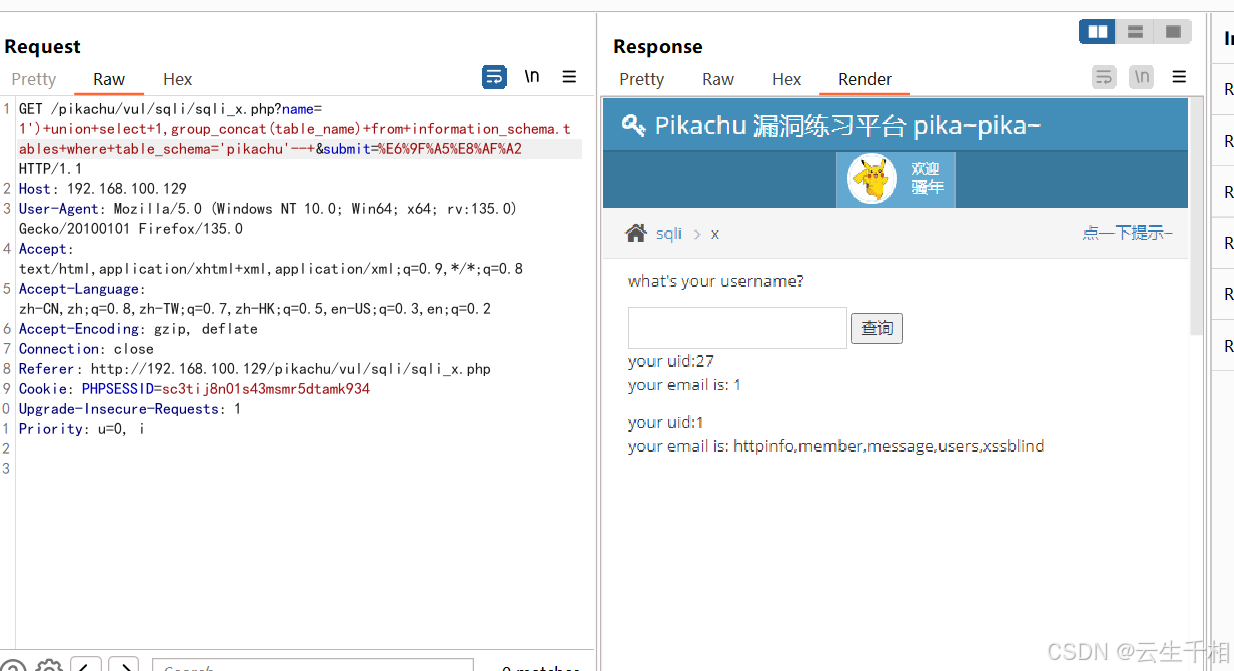
Task: Click the Accept-Language header name
Action: [82, 288]
